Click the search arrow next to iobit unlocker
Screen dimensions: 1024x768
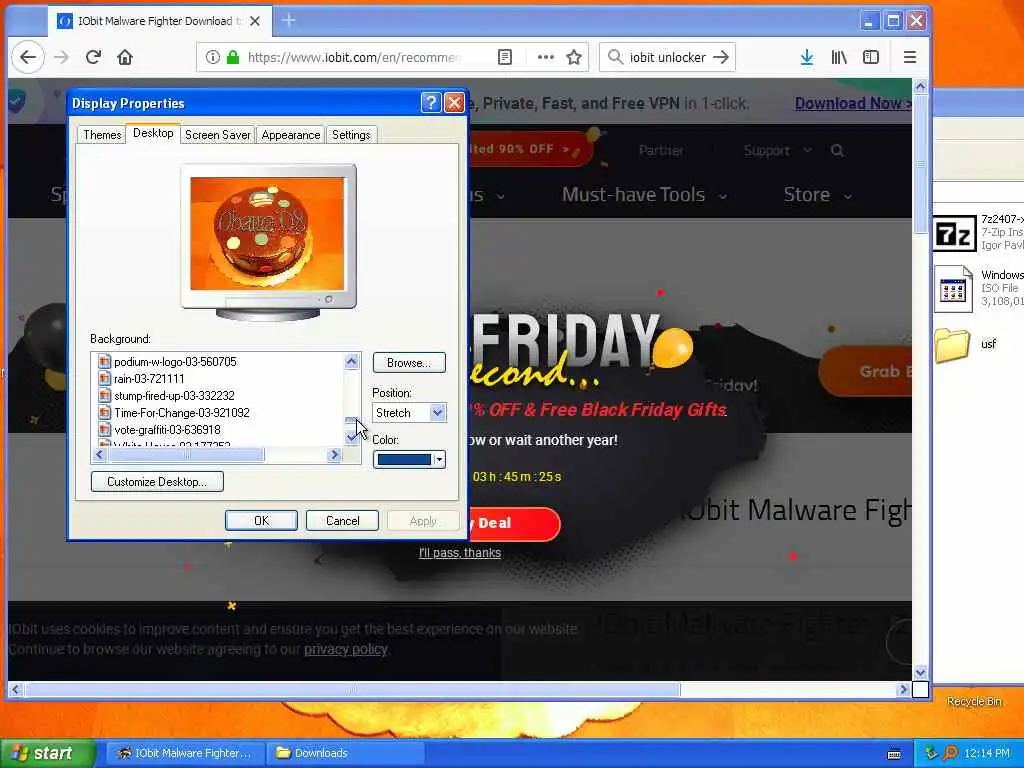(x=721, y=57)
